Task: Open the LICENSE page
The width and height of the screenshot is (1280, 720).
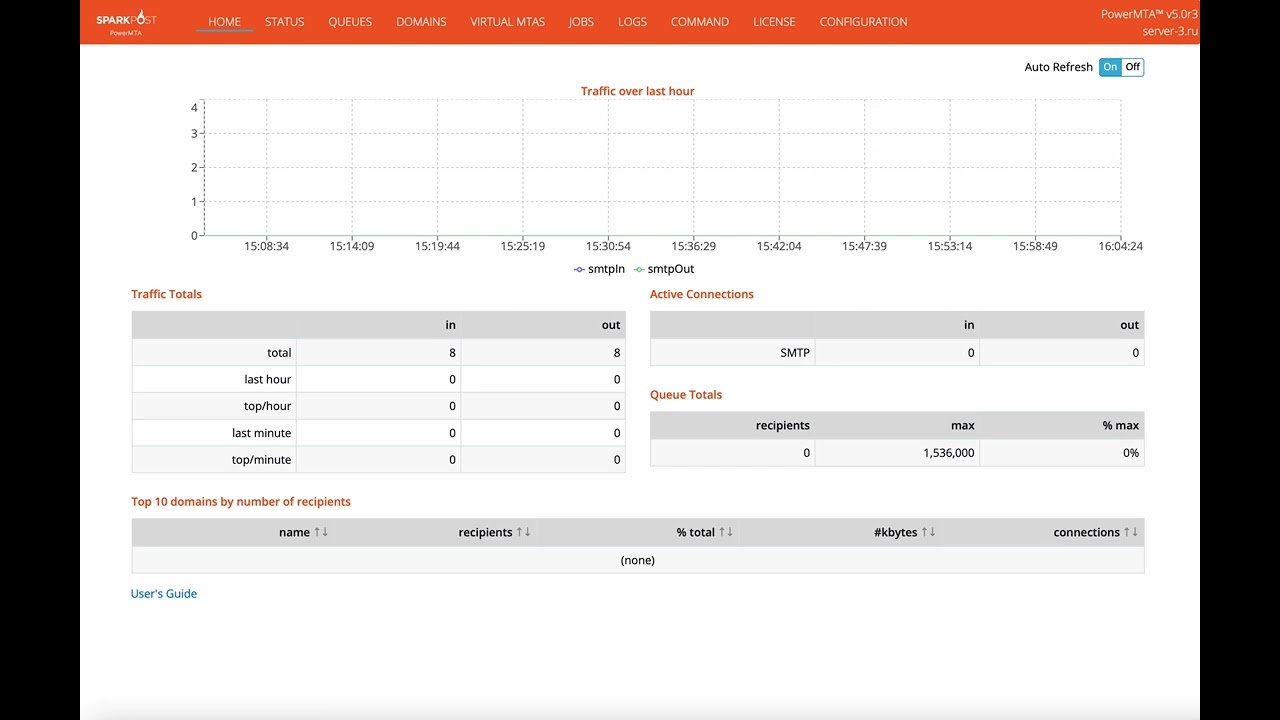Action: 774,22
